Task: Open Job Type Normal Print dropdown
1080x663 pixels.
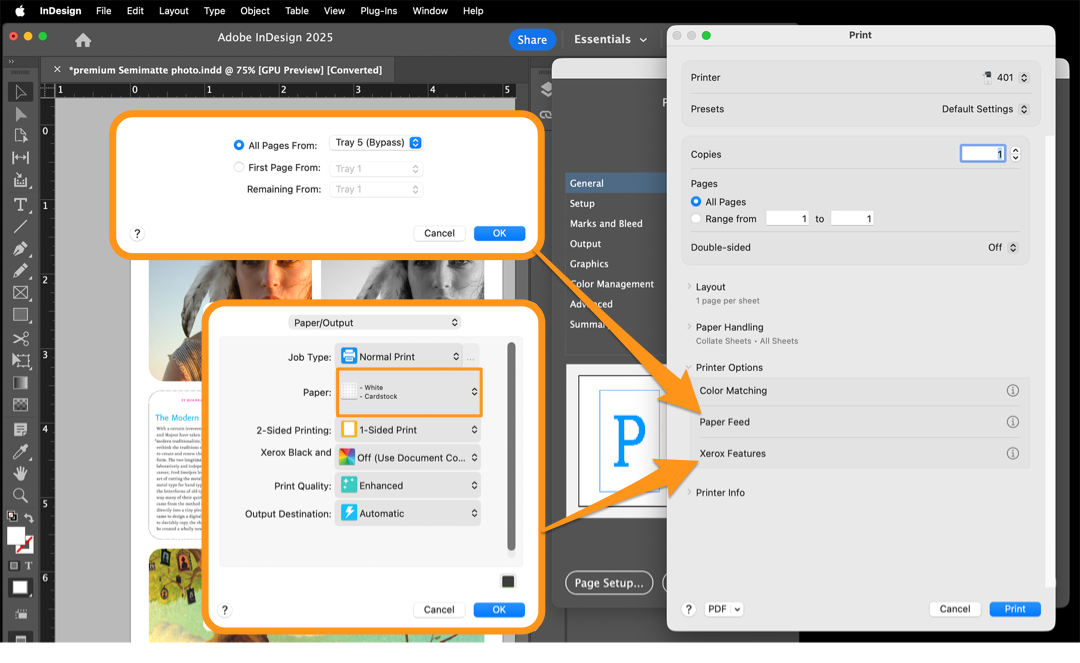Action: [x=399, y=357]
